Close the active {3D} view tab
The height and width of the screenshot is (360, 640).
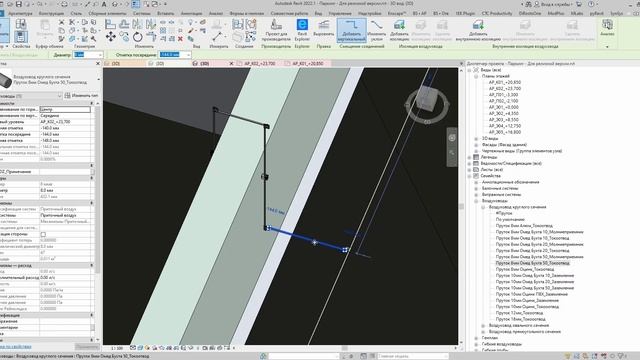231,64
